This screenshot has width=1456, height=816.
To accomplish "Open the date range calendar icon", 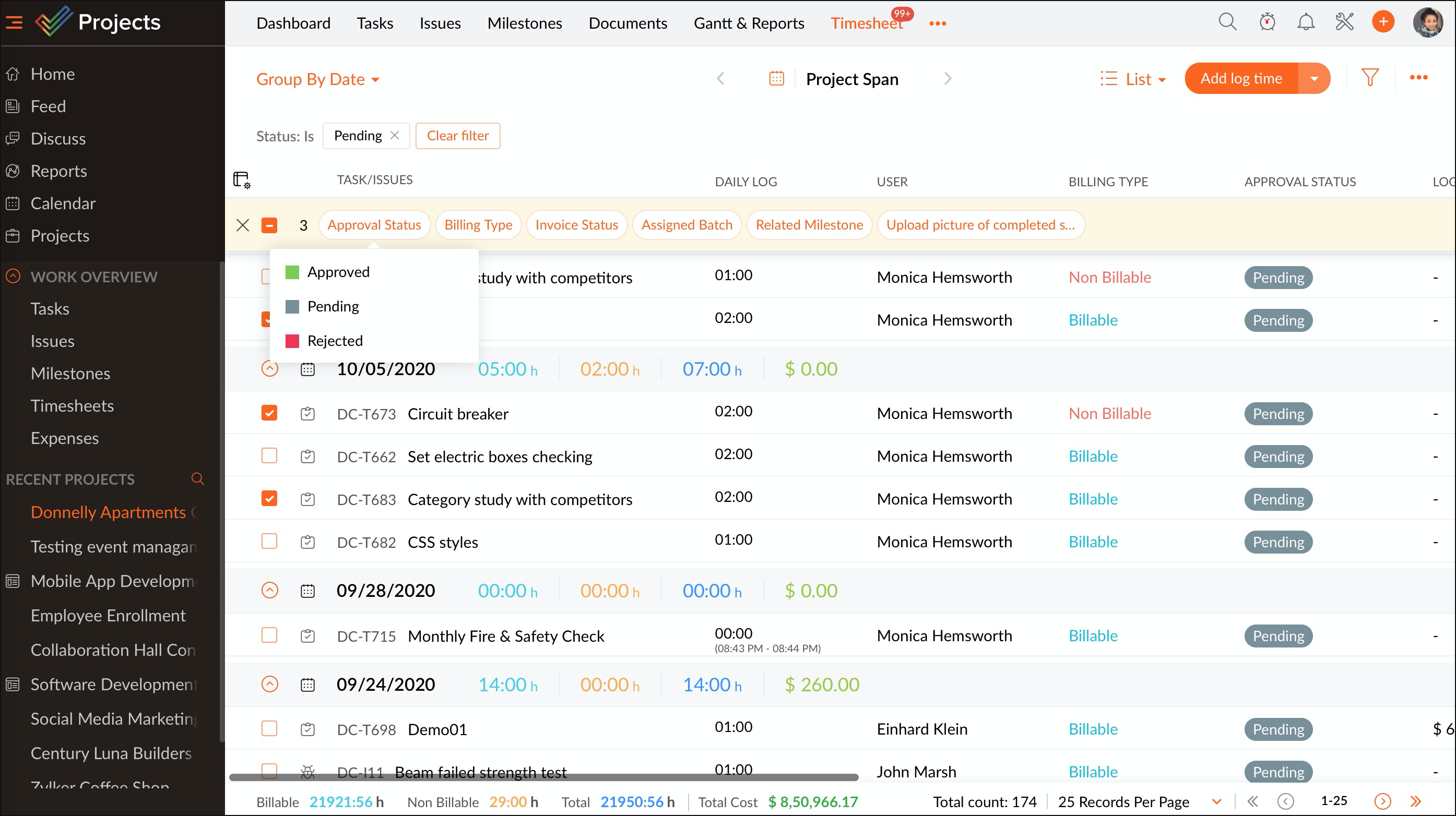I will pos(777,78).
